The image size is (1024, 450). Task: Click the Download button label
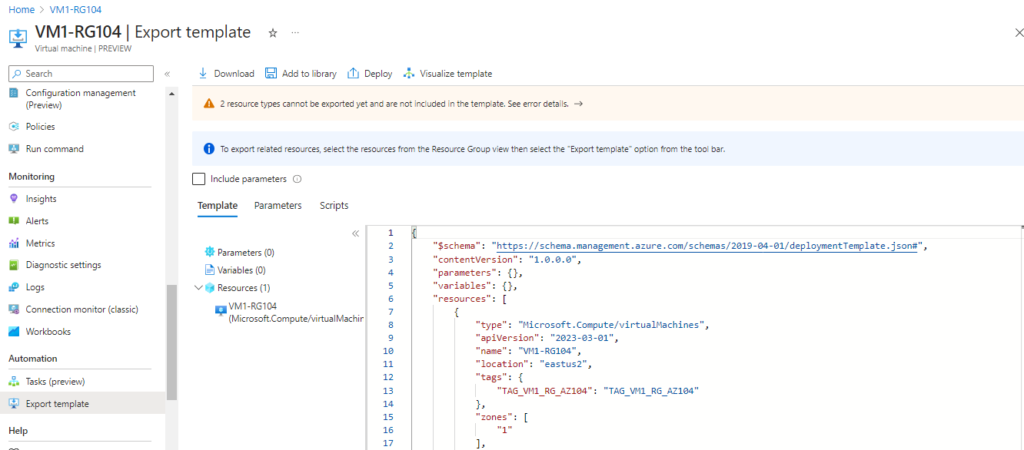234,74
